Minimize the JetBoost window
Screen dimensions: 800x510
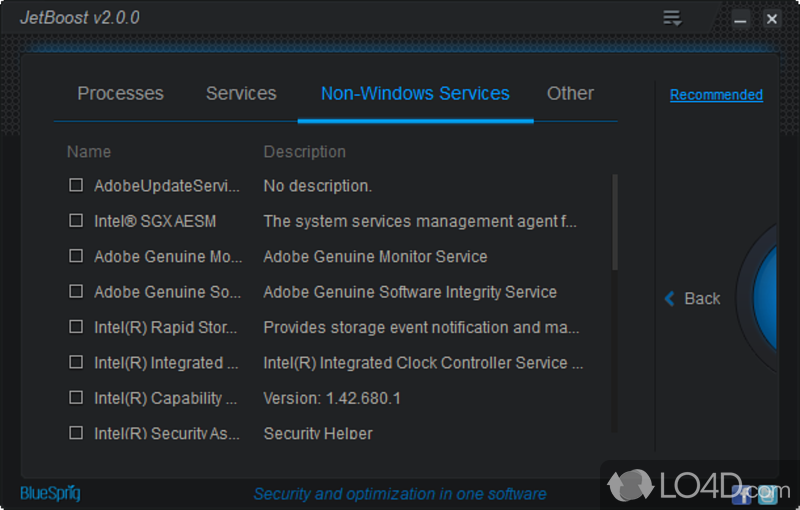[741, 19]
